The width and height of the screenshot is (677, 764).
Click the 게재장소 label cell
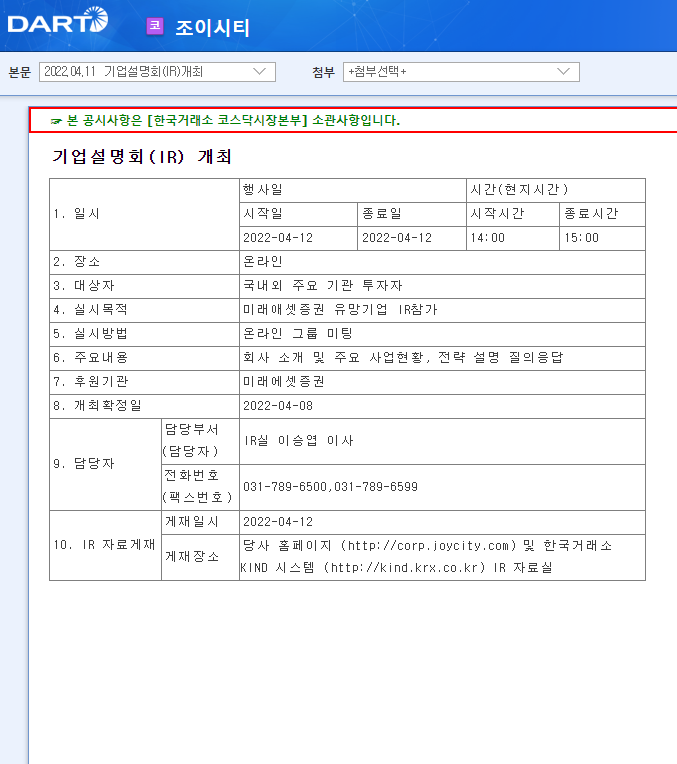pos(200,557)
